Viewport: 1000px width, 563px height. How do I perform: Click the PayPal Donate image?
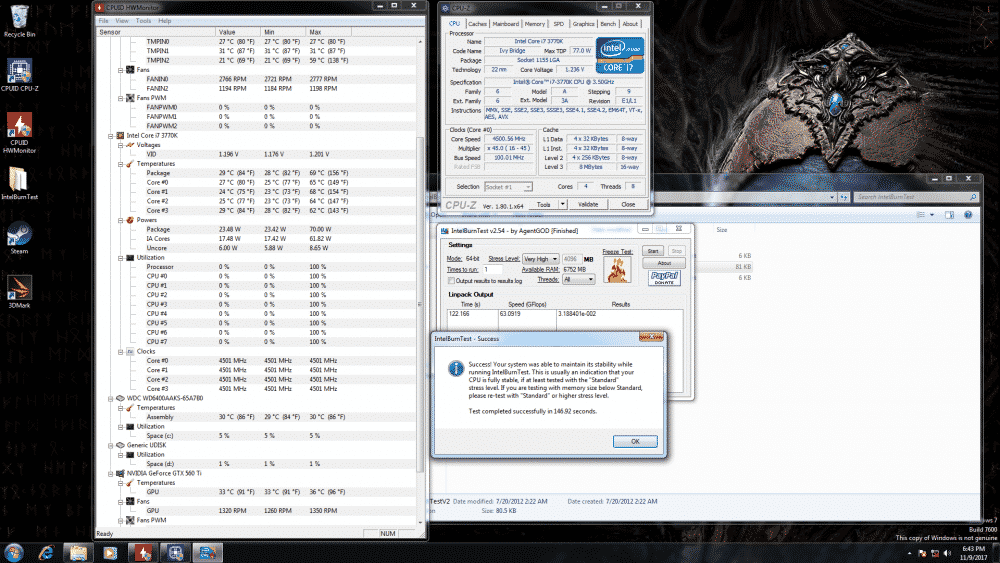click(x=664, y=278)
